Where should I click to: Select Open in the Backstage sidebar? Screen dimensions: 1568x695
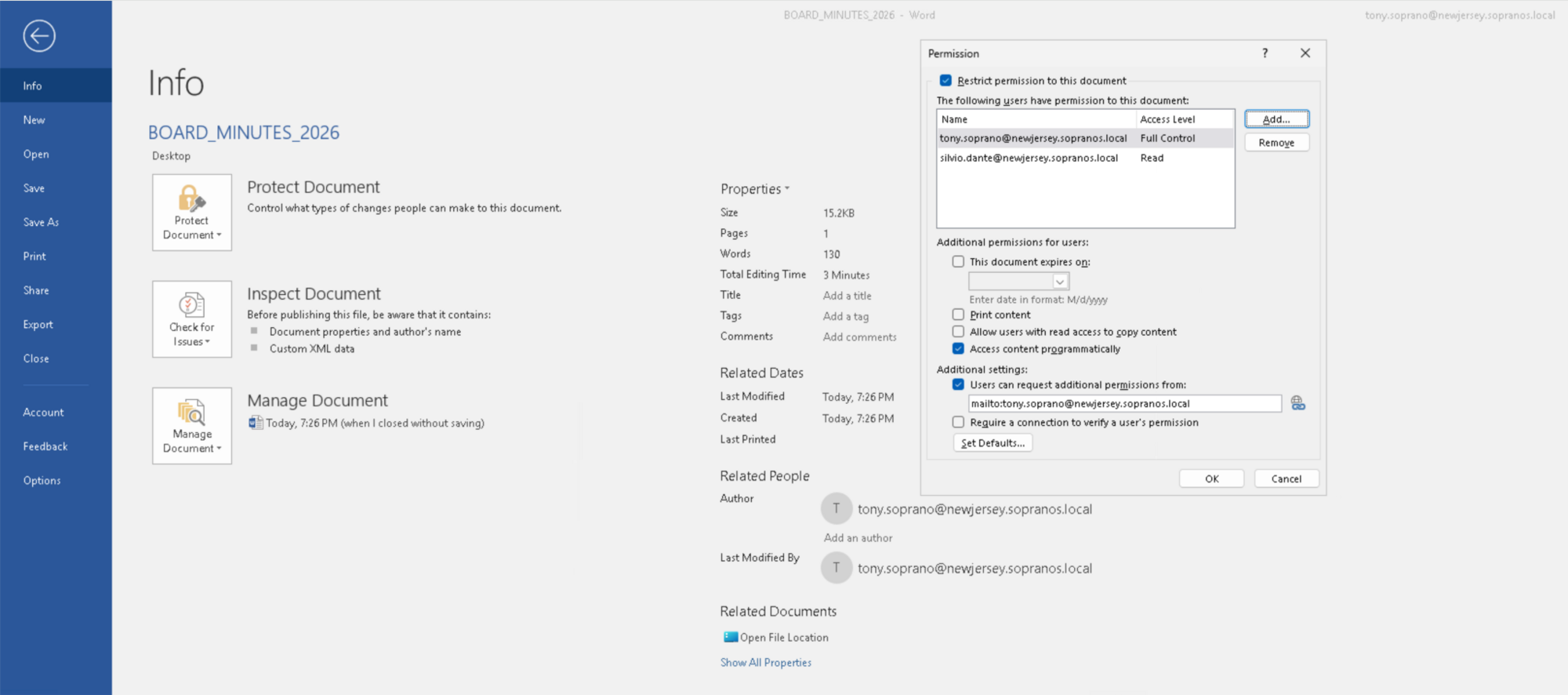(56, 154)
